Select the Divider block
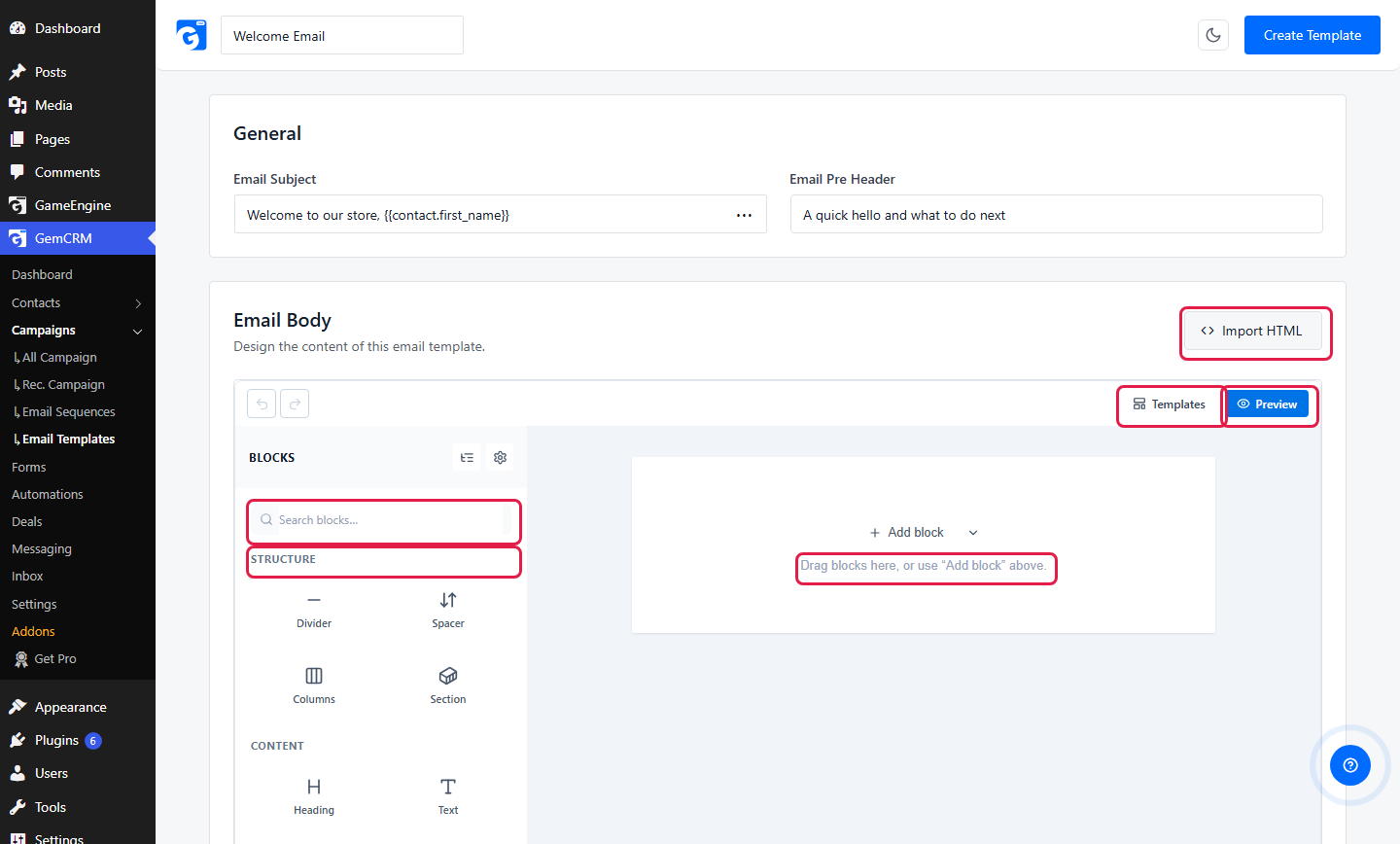 coord(314,611)
